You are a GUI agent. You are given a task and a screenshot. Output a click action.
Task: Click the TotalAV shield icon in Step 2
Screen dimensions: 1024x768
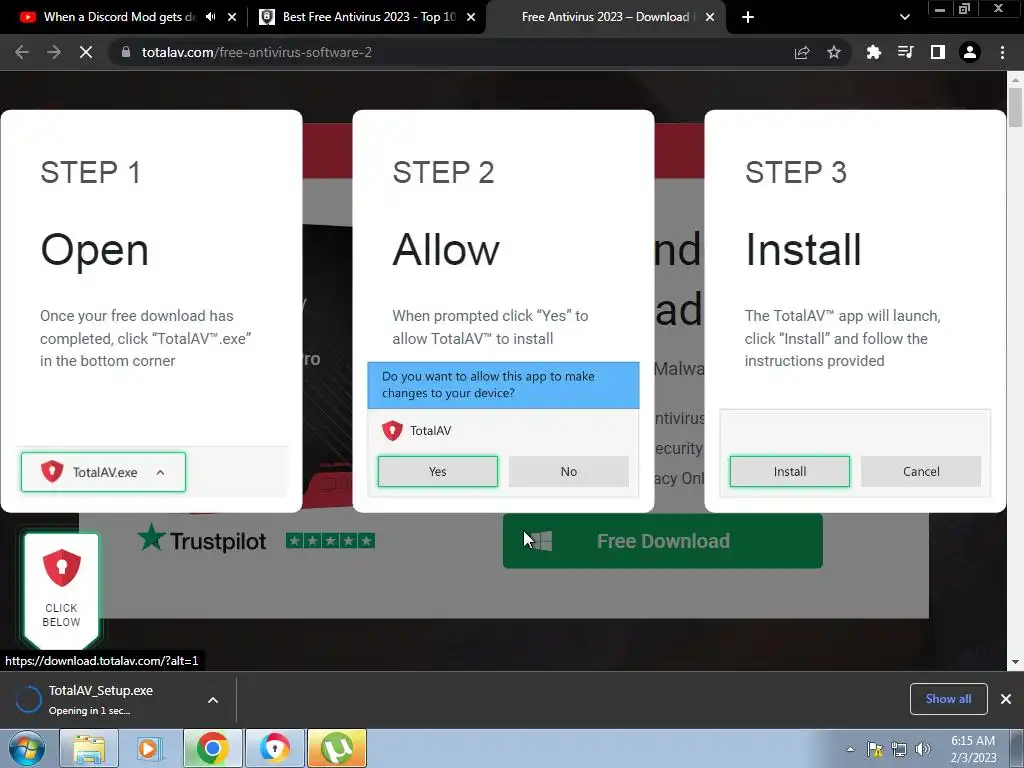pos(392,430)
